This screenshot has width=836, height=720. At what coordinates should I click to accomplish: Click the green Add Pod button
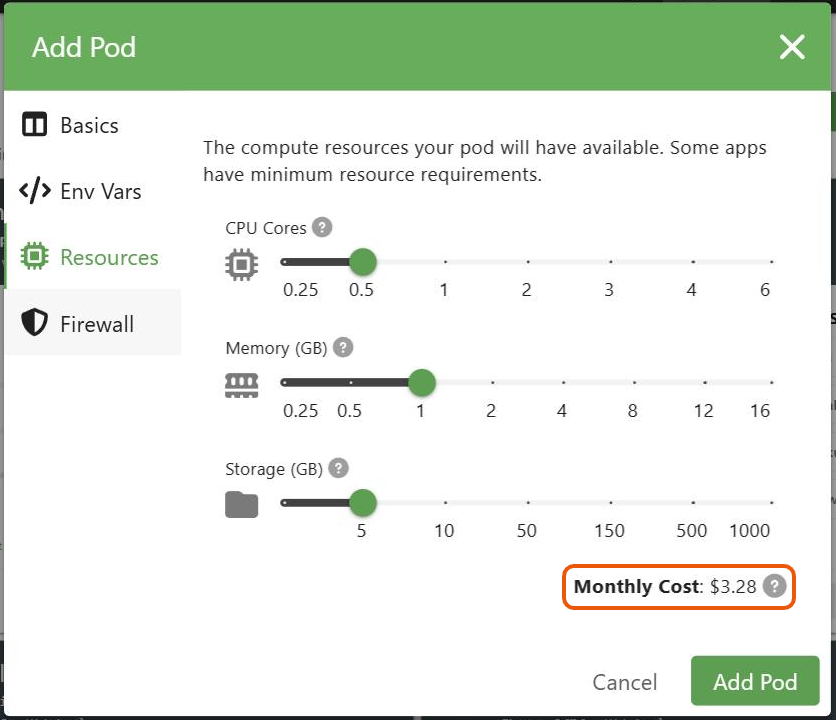pyautogui.click(x=755, y=681)
